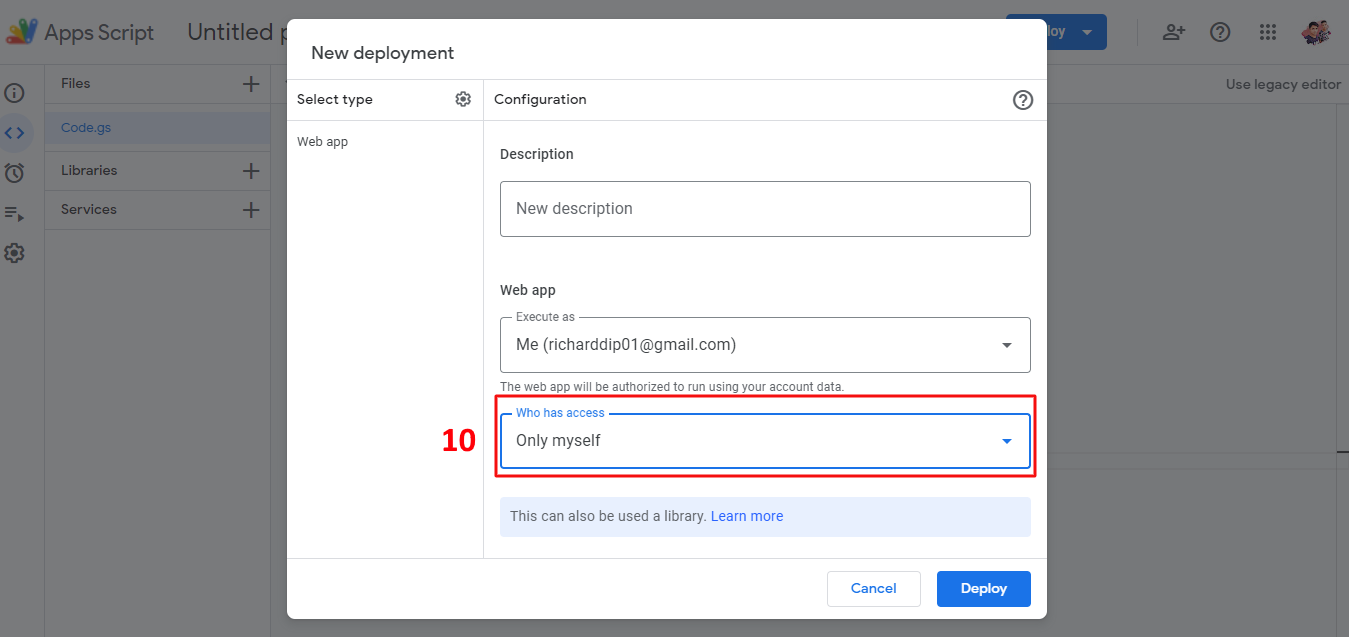Viewport: 1349px width, 637px height.
Task: Open Project Settings gear in left sidebar
Action: pos(14,253)
